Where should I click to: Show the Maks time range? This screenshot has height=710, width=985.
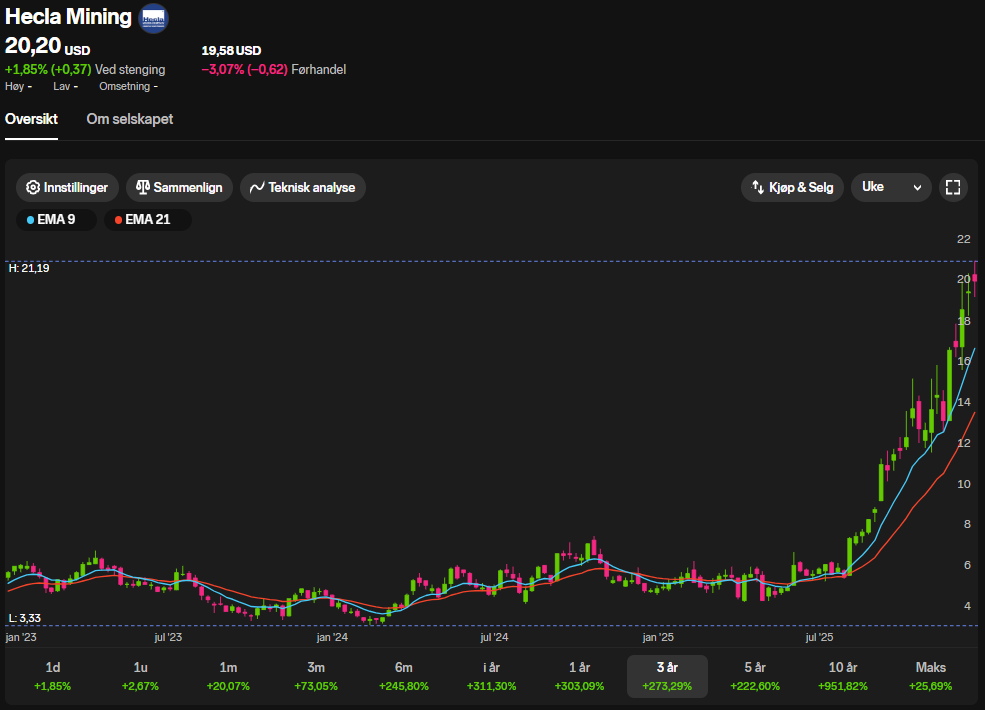point(930,676)
